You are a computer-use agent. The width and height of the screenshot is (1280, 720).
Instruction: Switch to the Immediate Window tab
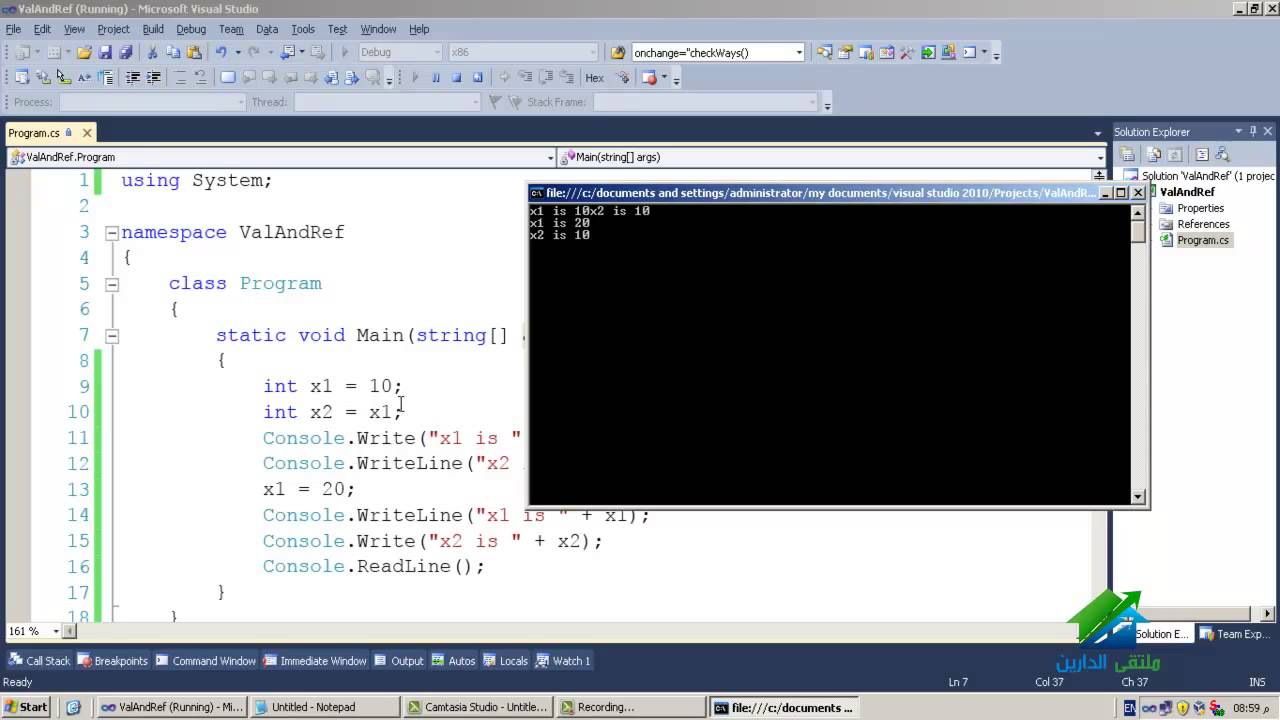click(314, 660)
